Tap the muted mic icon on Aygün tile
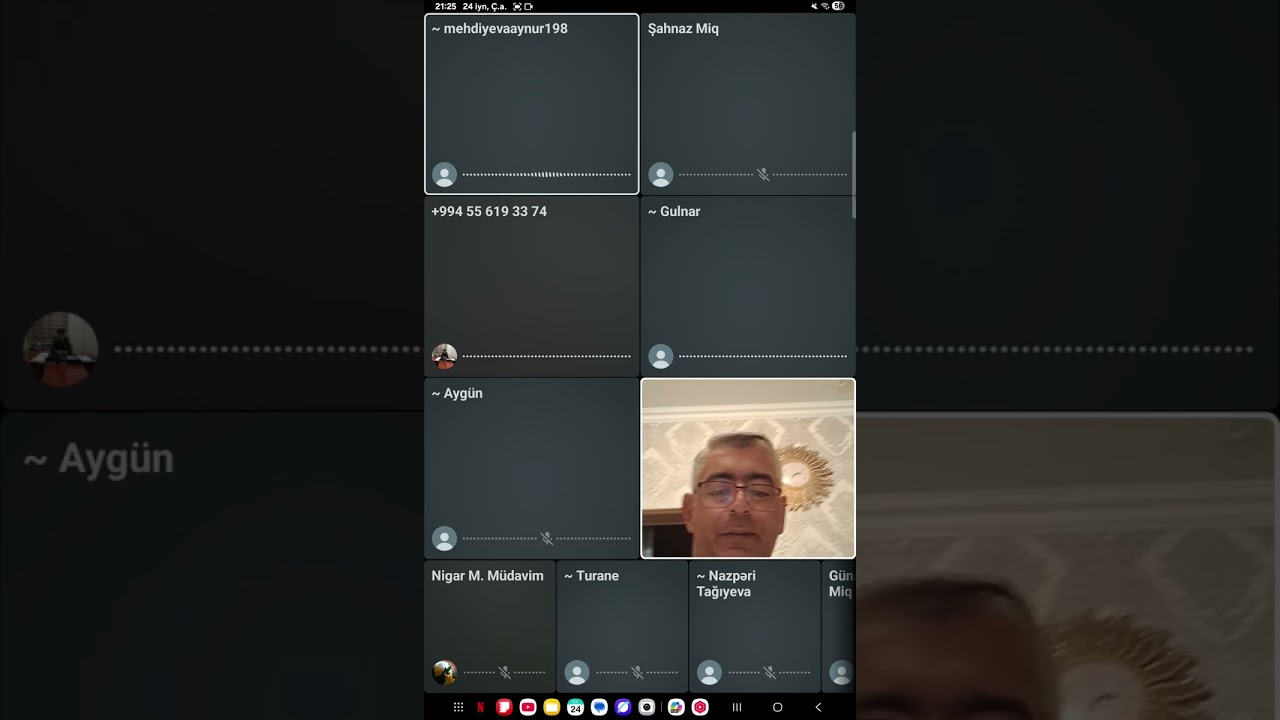The image size is (1280, 720). pyautogui.click(x=547, y=539)
